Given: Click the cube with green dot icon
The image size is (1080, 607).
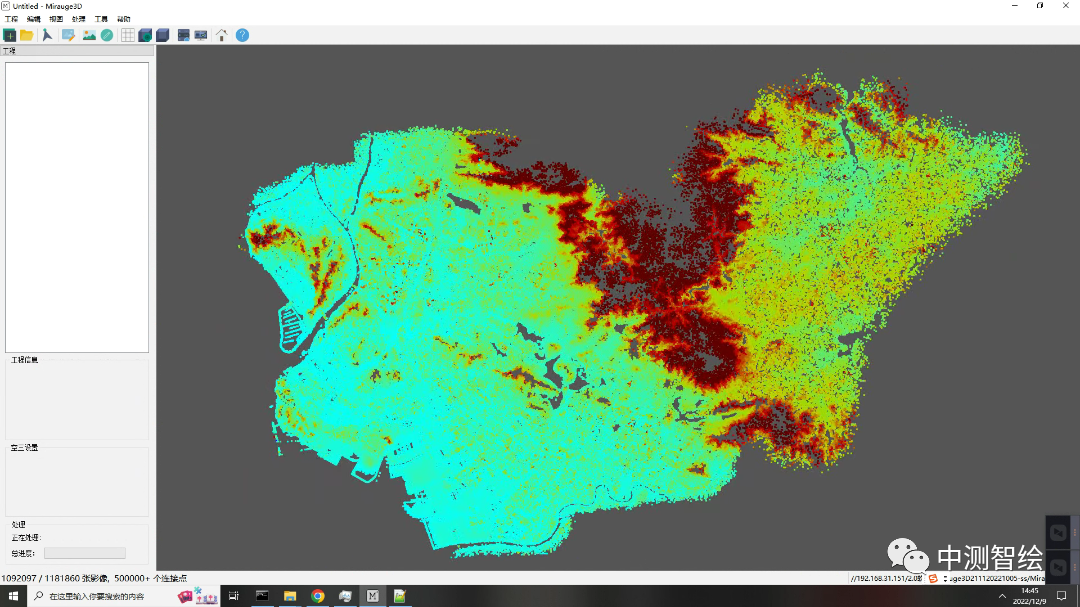Looking at the screenshot, I should pyautogui.click(x=145, y=35).
